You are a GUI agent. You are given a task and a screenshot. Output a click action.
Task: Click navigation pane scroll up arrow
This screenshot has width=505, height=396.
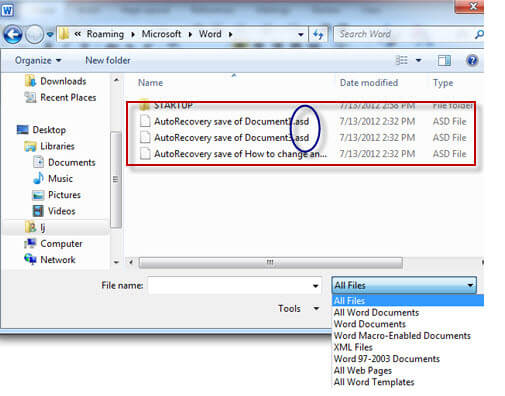(116, 80)
